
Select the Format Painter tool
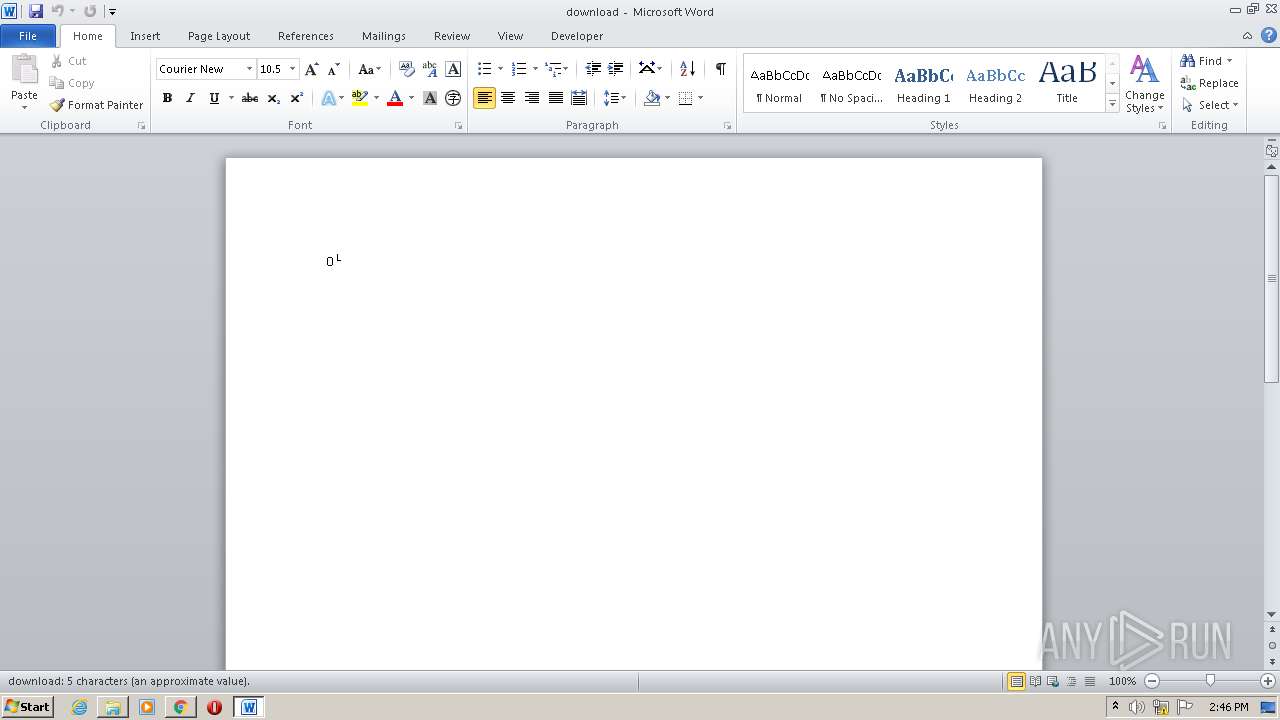[96, 105]
